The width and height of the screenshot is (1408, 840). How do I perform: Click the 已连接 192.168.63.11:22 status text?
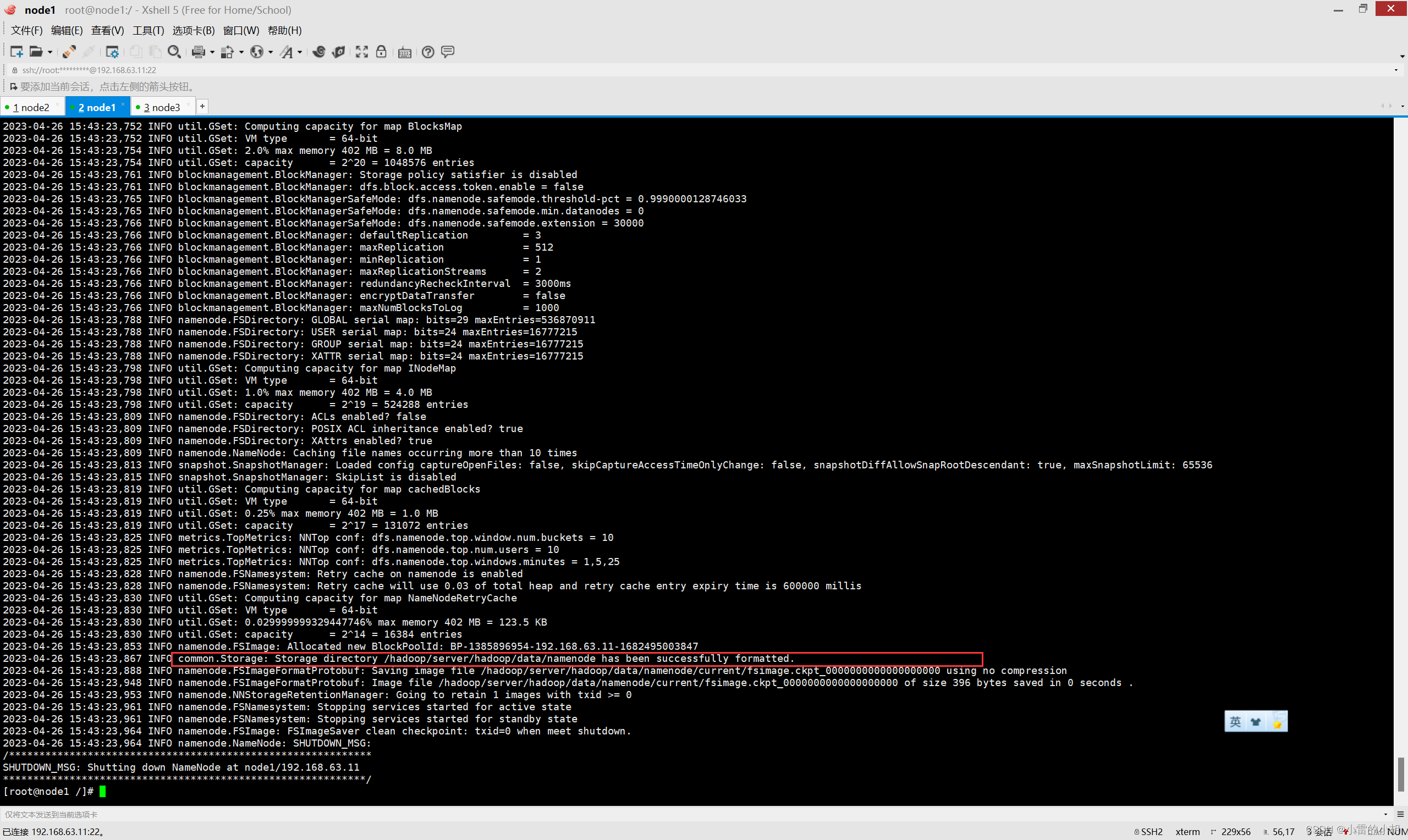point(53,832)
